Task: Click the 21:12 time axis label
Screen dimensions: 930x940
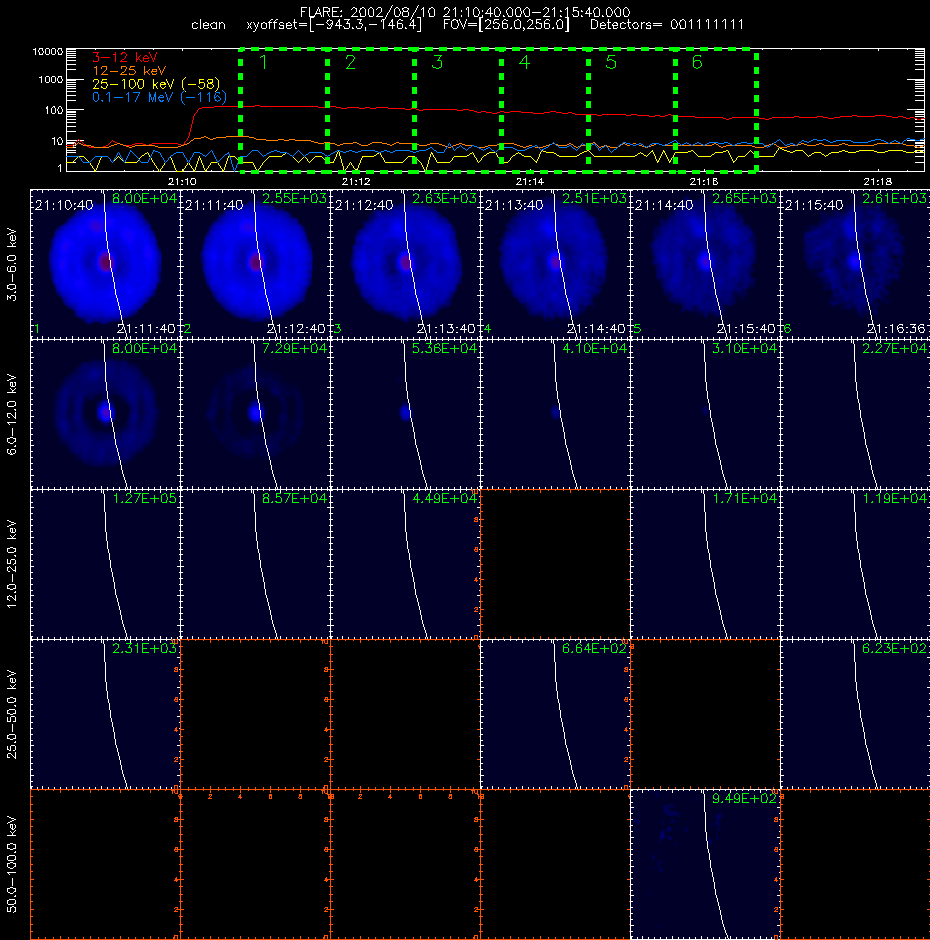Action: coord(356,181)
